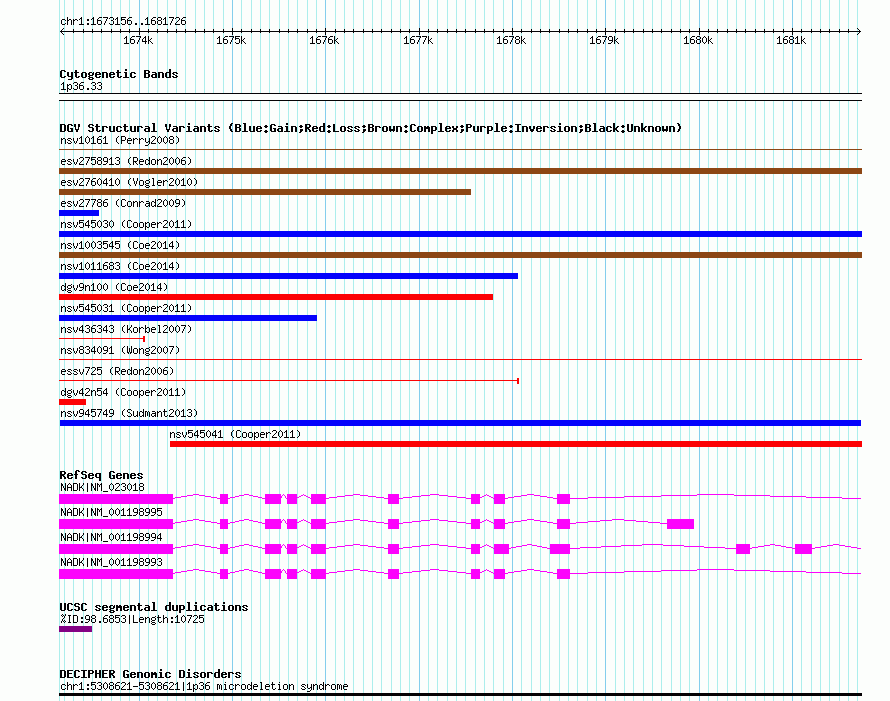Click the blue nsv945749 (Sudmant2013) bar

coord(460,423)
